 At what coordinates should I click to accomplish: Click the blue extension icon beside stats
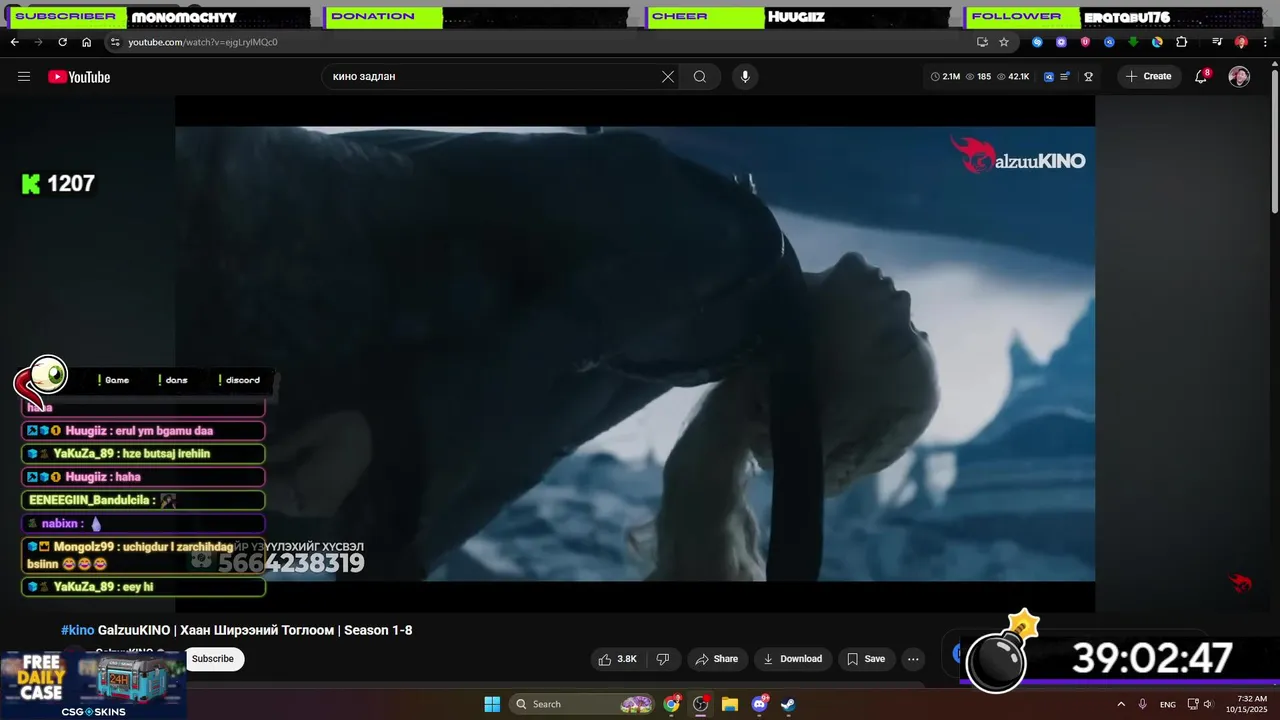[1049, 76]
